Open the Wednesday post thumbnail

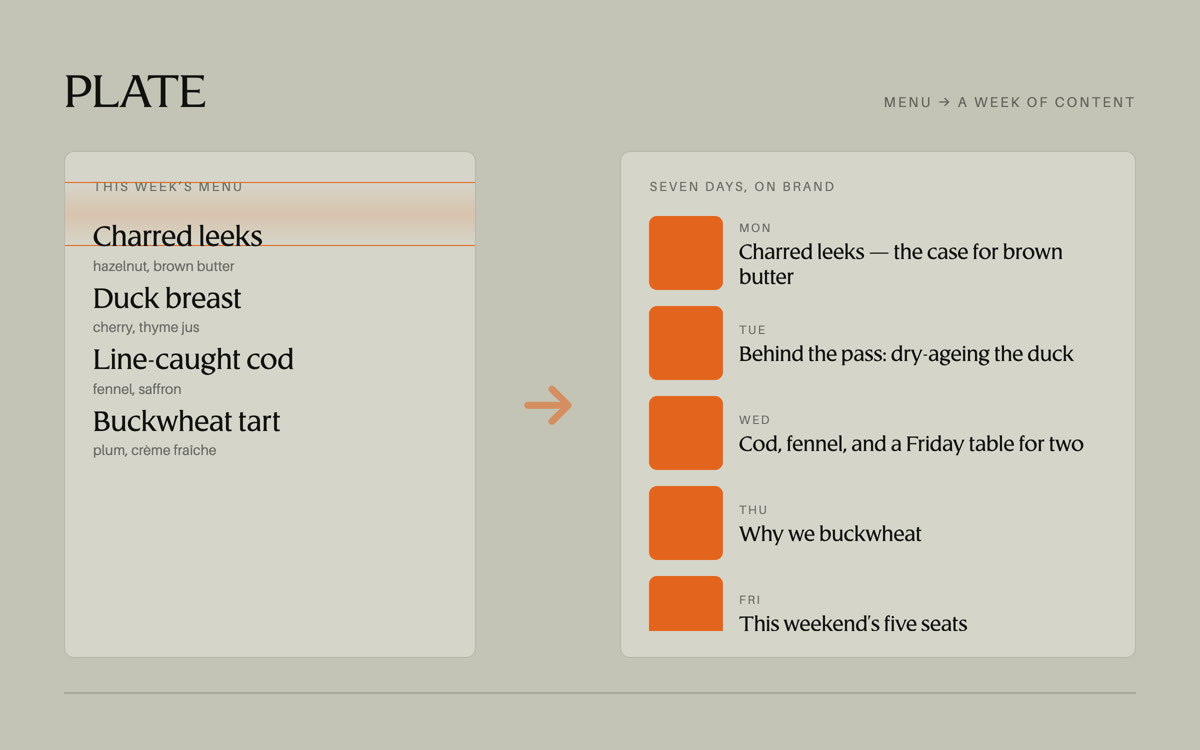click(x=686, y=433)
